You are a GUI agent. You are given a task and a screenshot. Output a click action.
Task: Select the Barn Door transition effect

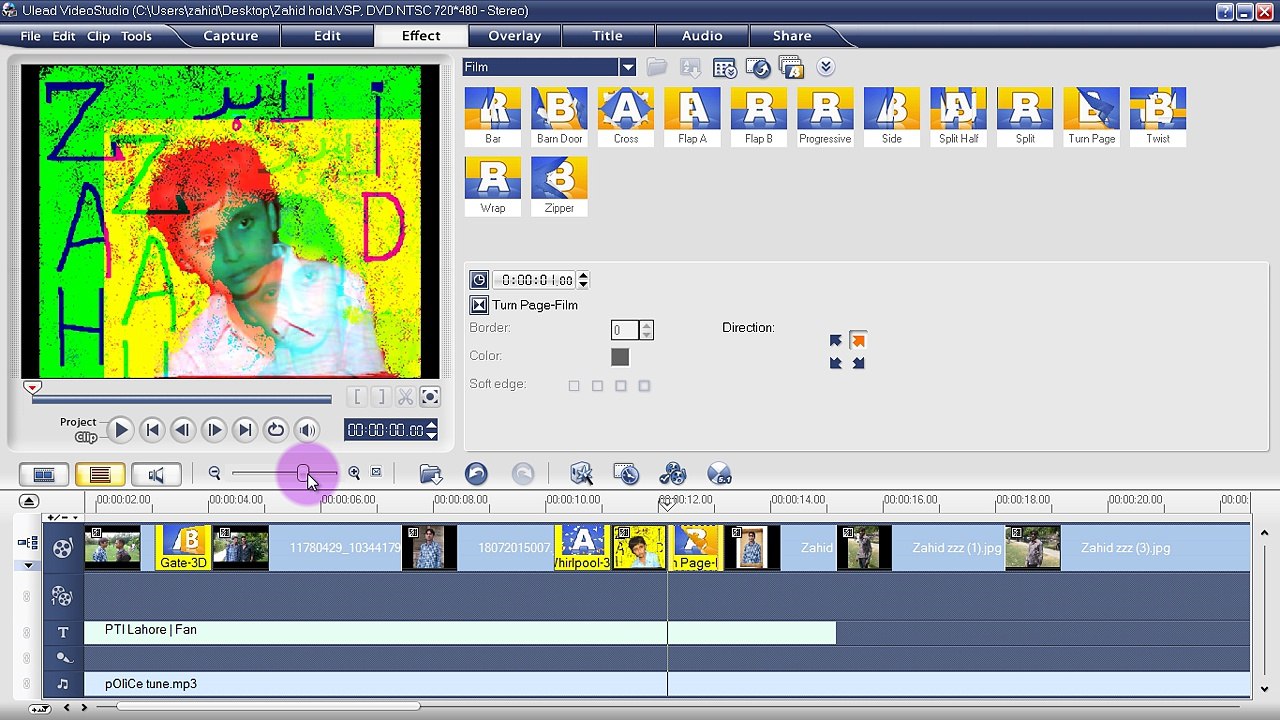pyautogui.click(x=559, y=116)
